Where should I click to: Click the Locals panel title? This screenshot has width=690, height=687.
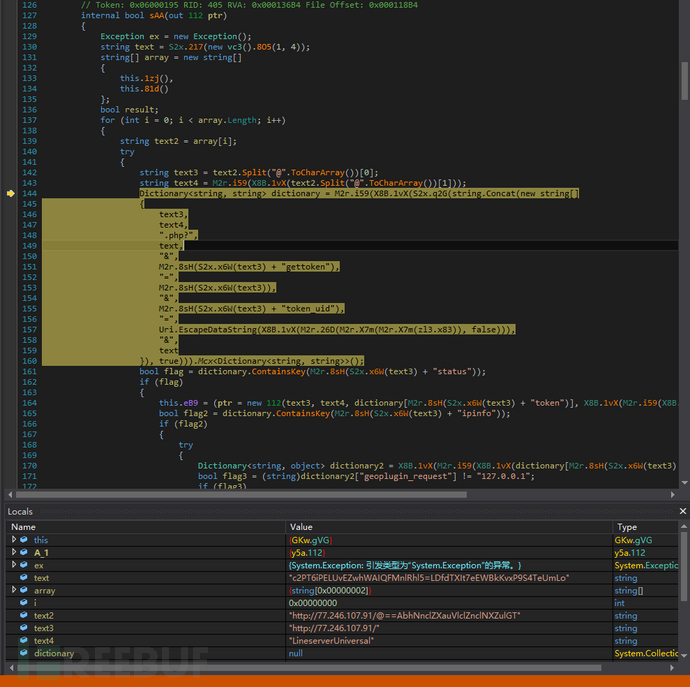(20, 511)
